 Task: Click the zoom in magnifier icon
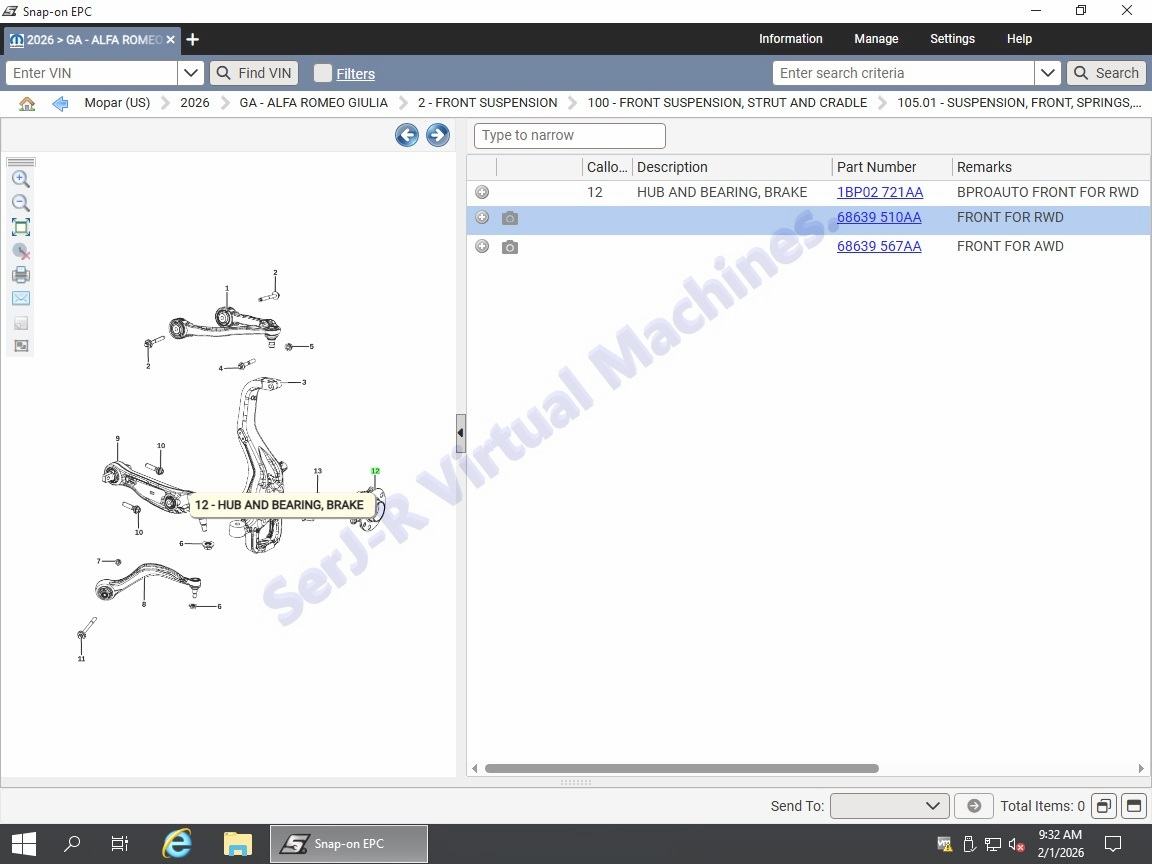20,179
